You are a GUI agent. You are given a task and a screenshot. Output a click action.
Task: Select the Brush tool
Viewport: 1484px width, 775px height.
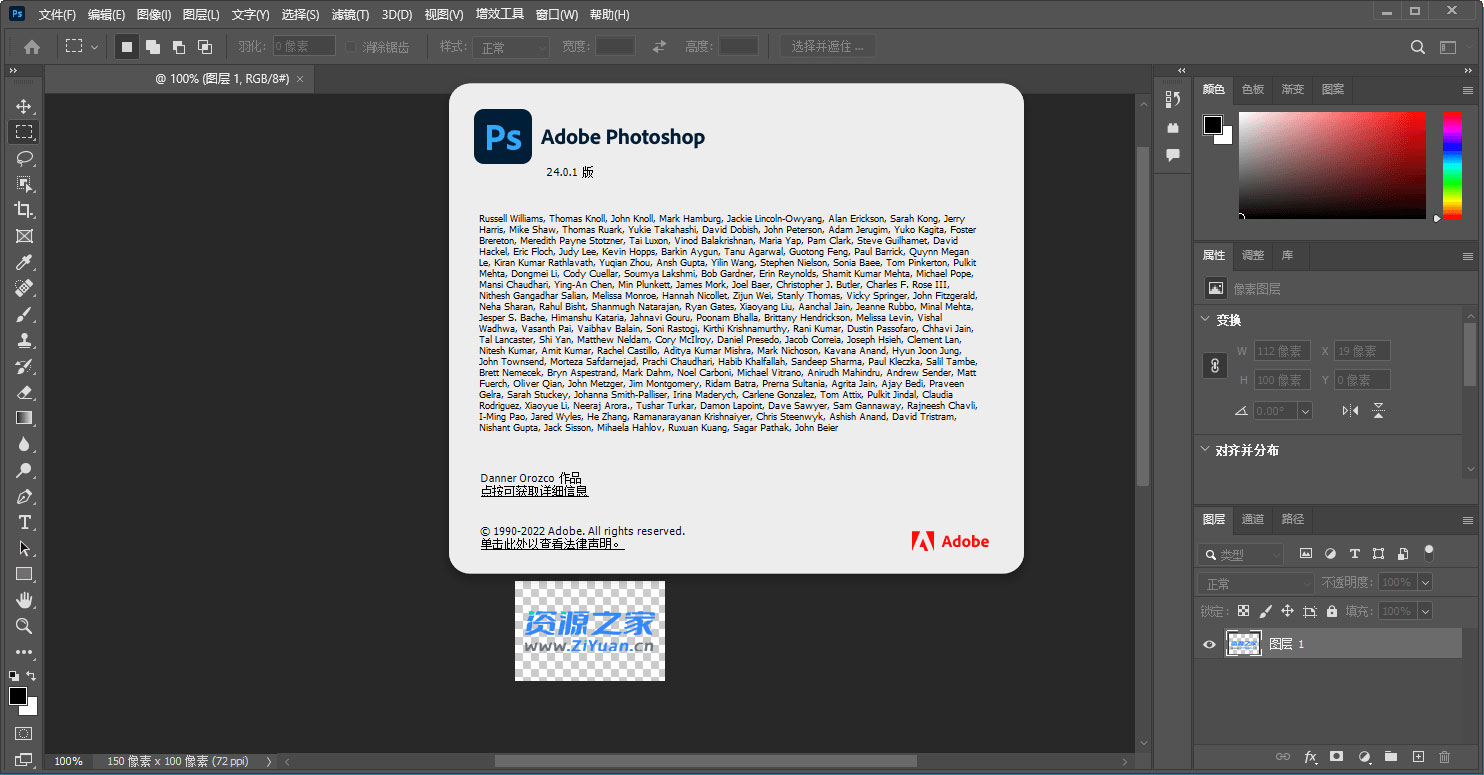[x=24, y=314]
